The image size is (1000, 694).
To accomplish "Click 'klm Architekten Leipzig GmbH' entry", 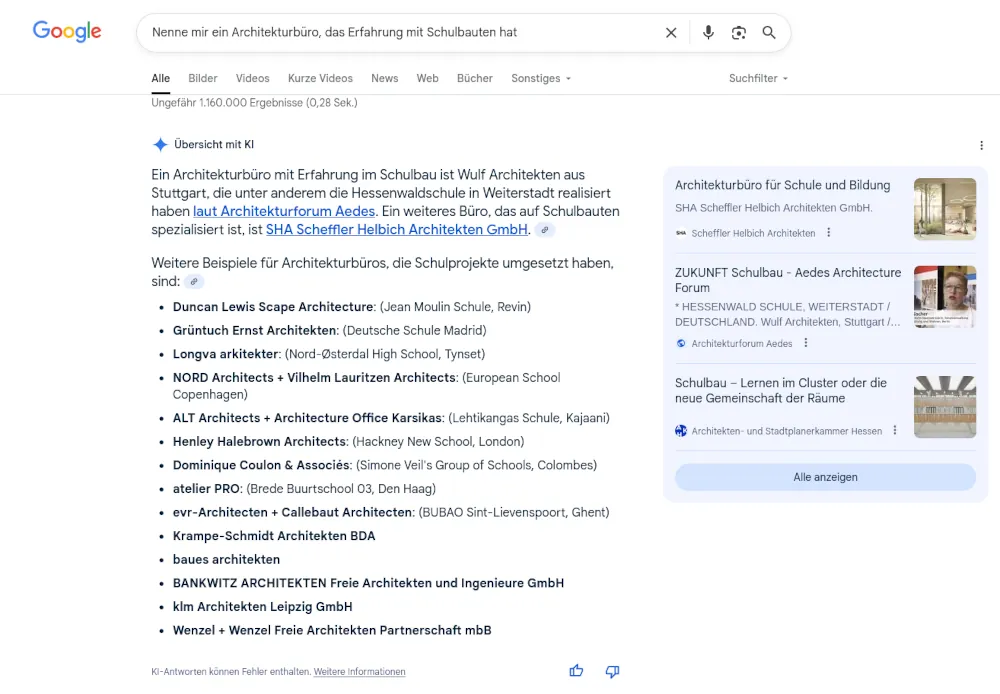I will click(263, 607).
